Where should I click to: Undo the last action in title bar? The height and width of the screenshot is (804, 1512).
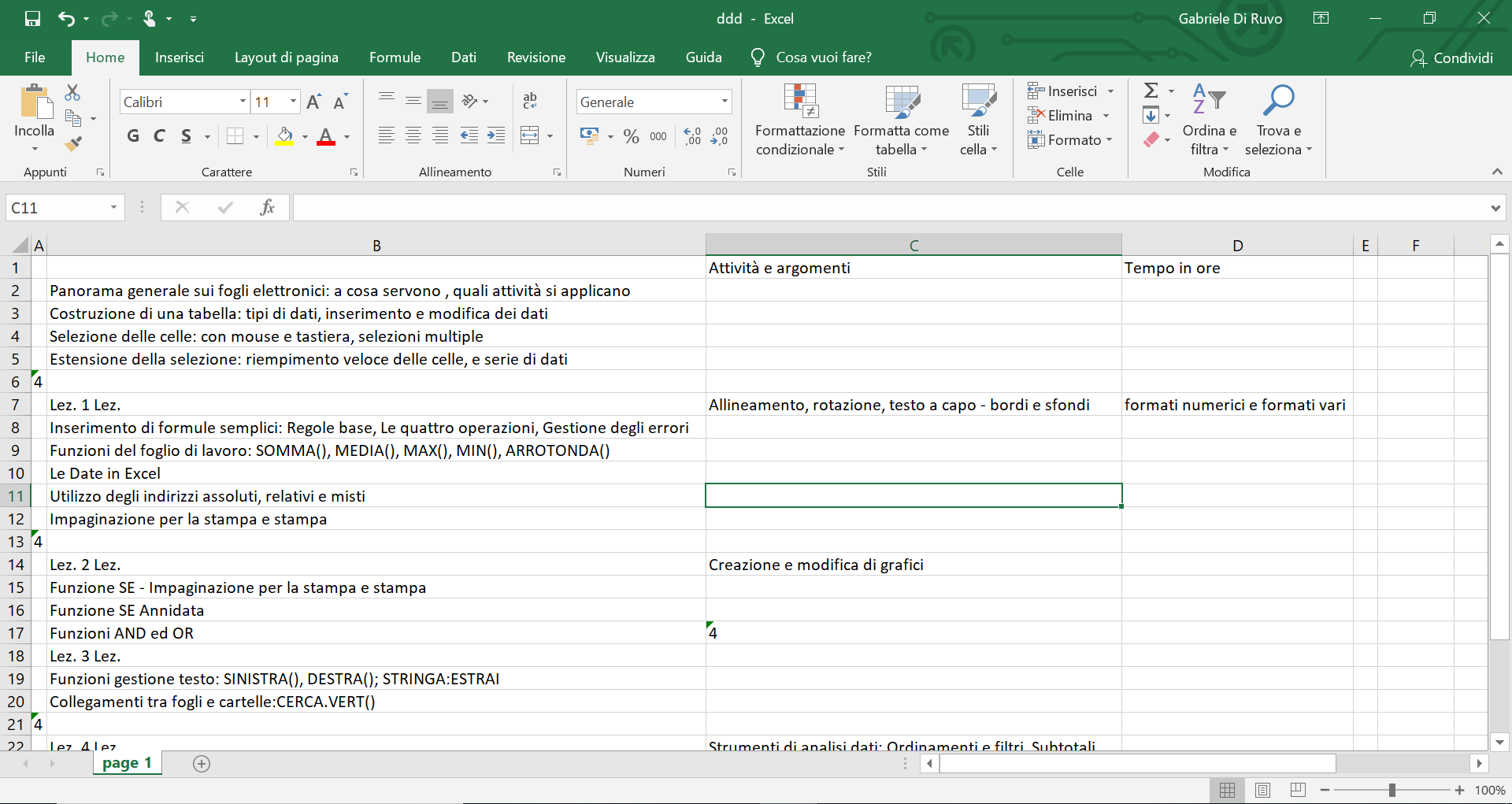pyautogui.click(x=67, y=18)
